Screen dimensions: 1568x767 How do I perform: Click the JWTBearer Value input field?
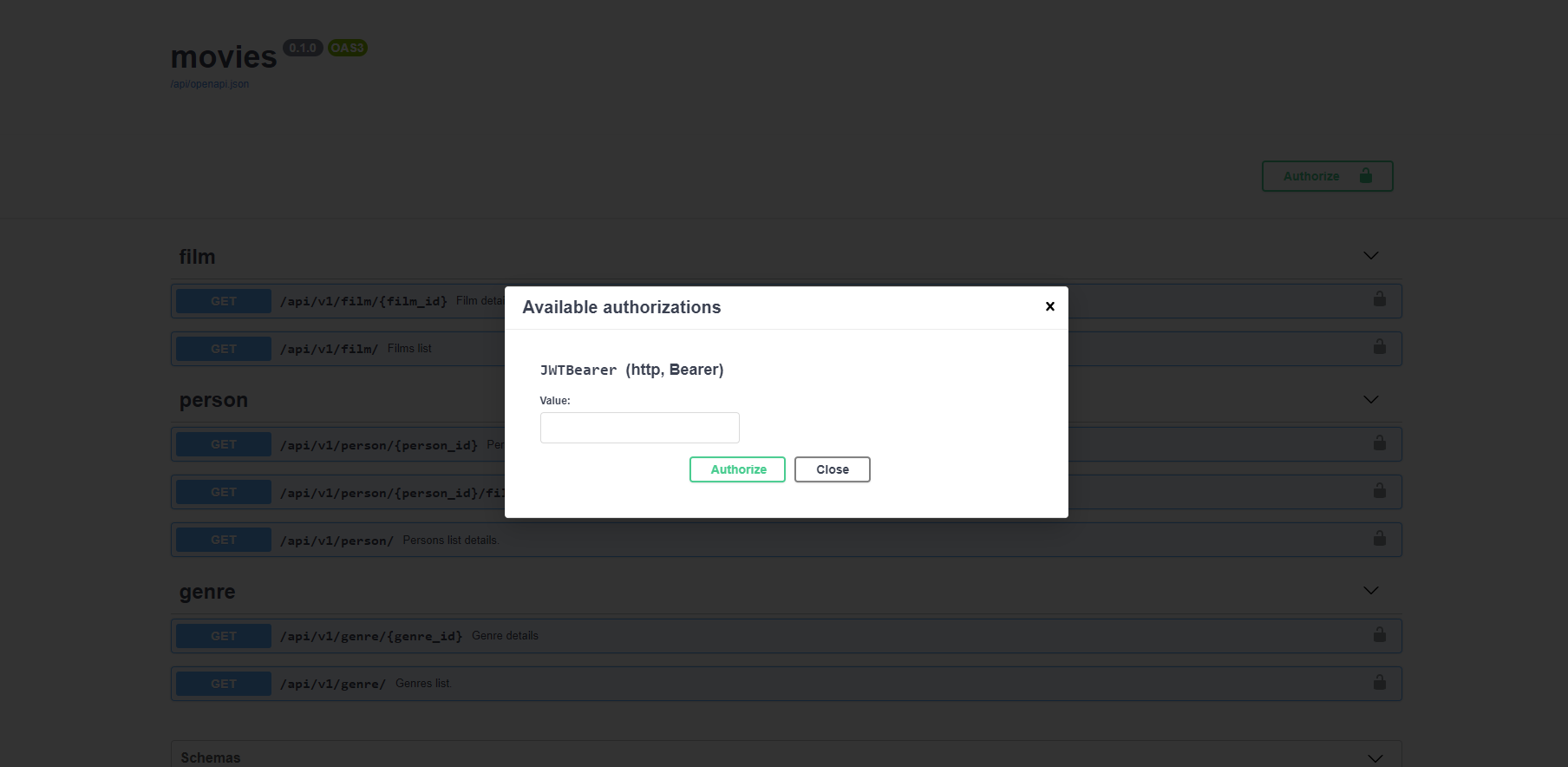pyautogui.click(x=639, y=428)
